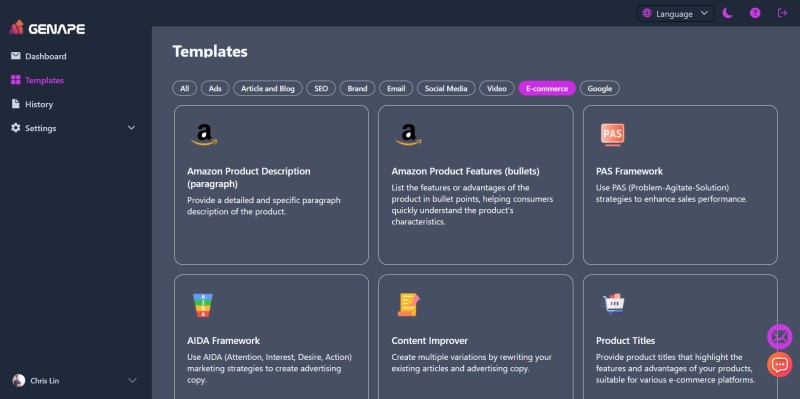Click the AIDA funnel icon
Image resolution: width=800 pixels, height=399 pixels.
point(203,305)
